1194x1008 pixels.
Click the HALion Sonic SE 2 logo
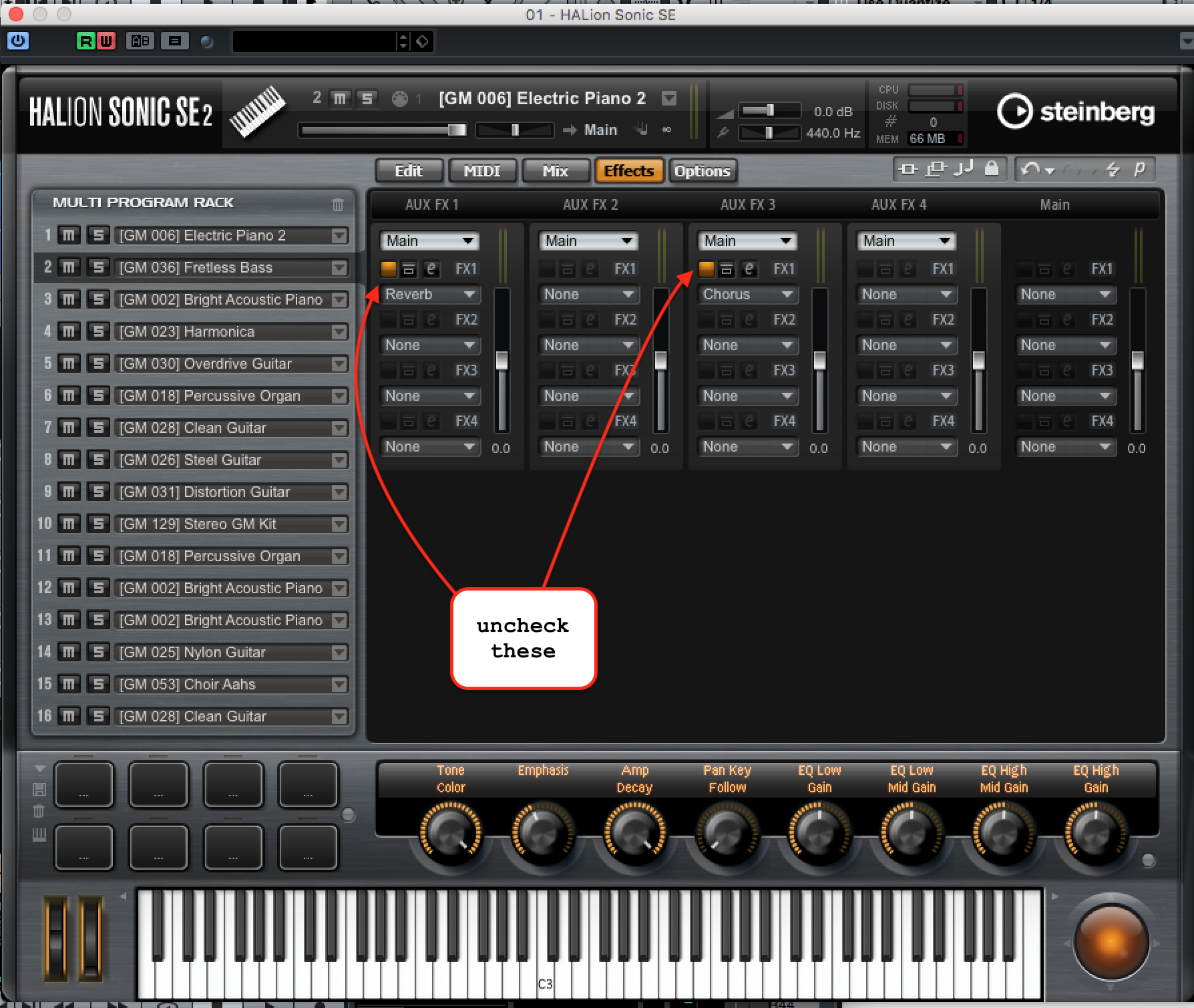(x=120, y=112)
